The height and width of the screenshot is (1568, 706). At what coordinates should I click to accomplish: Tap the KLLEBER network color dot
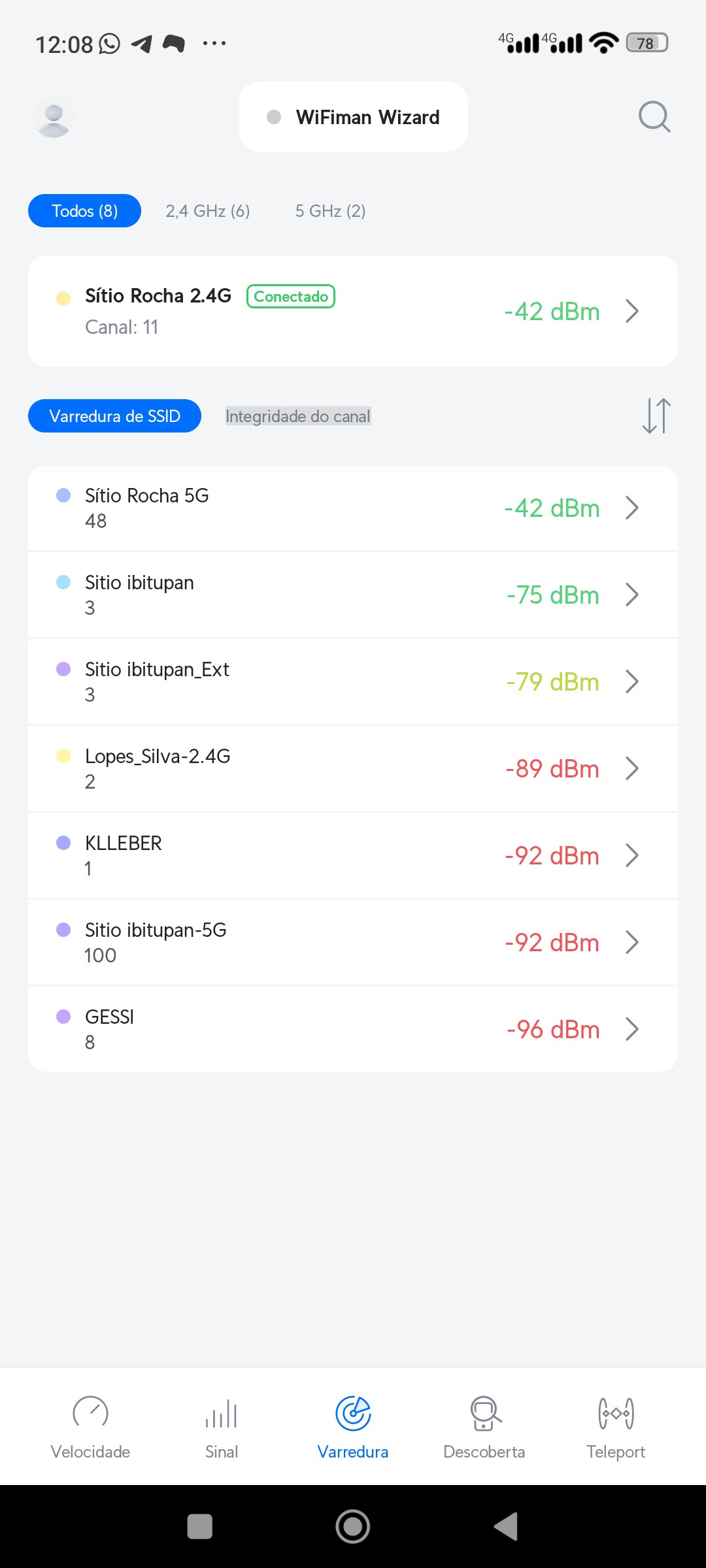pos(63,843)
